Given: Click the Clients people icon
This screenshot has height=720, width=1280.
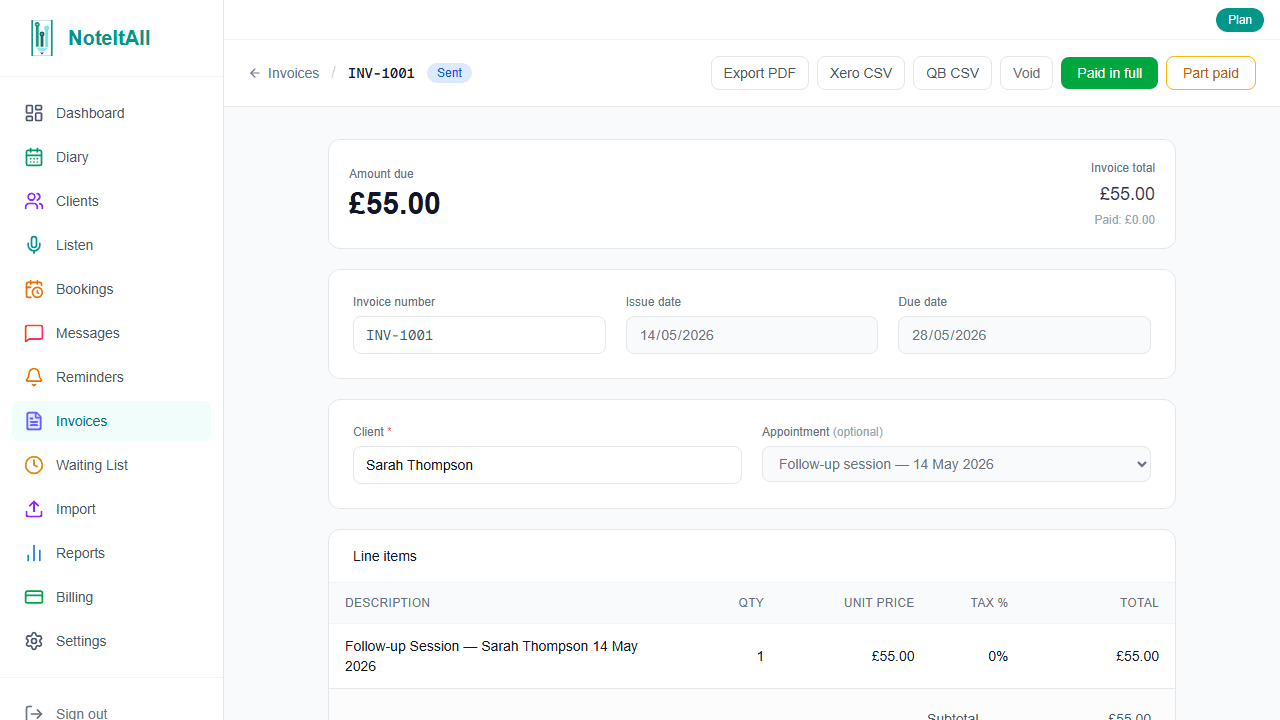Looking at the screenshot, I should click(x=34, y=201).
